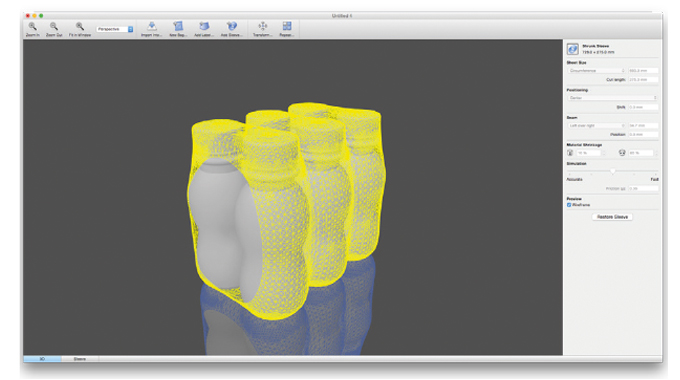This screenshot has width=680, height=380.
Task: Click the Add Sleeve toolbar icon
Action: (x=232, y=26)
